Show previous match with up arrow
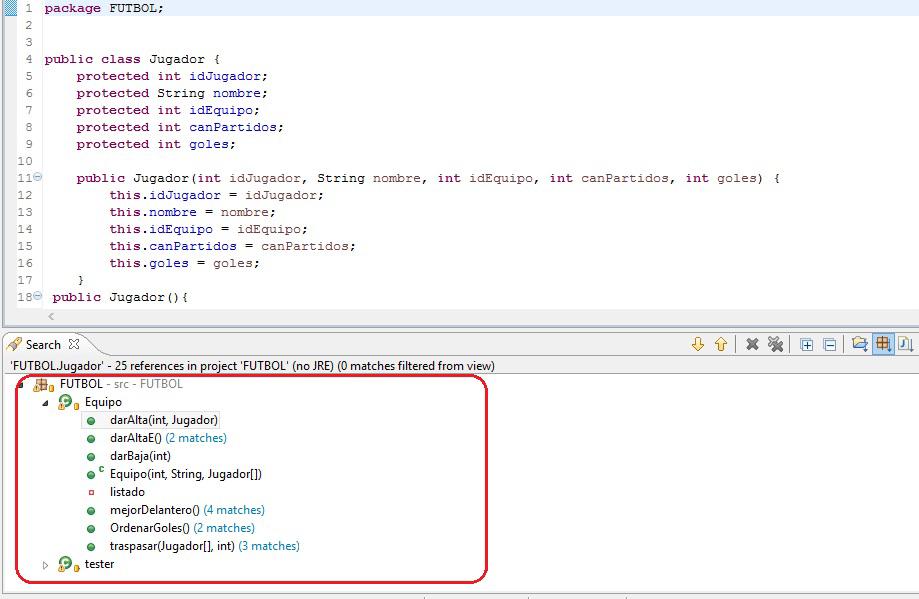The image size is (919, 599). pos(720,344)
